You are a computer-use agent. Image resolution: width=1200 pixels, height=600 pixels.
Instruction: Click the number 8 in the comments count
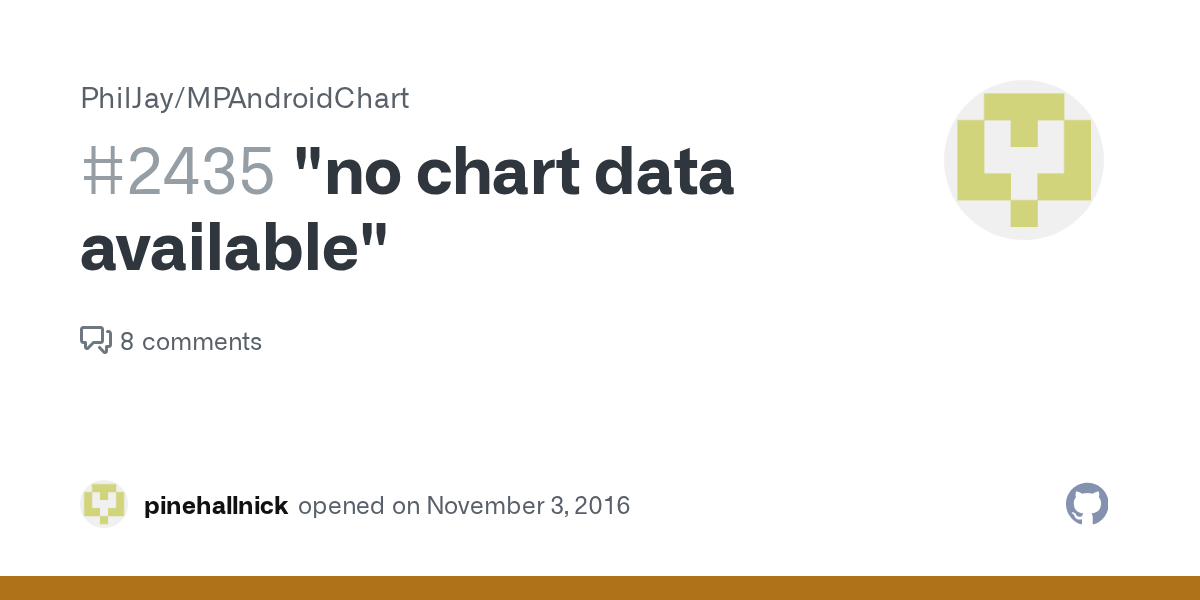pyautogui.click(x=127, y=342)
